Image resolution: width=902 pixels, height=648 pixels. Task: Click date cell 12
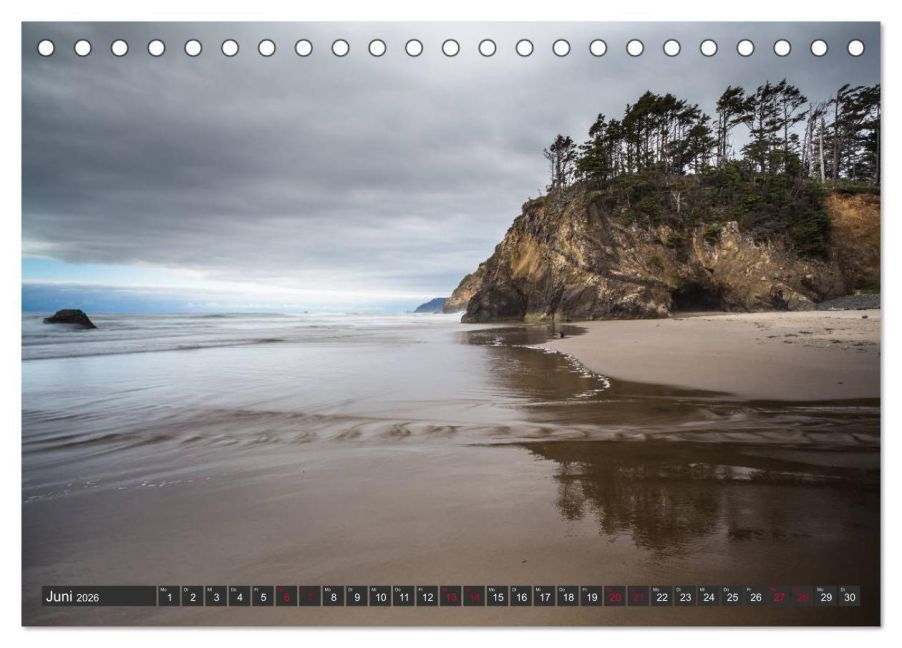pos(427,596)
